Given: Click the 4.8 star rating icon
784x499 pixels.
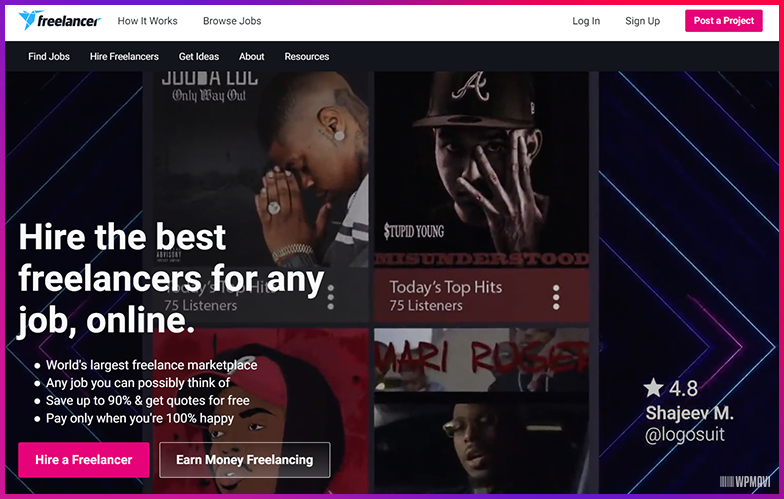Looking at the screenshot, I should tap(653, 388).
